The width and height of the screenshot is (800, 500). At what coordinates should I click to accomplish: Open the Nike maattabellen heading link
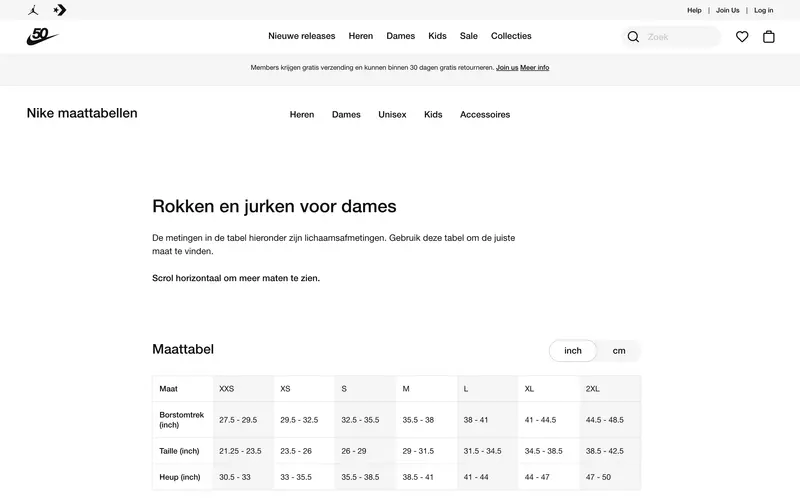tap(82, 113)
